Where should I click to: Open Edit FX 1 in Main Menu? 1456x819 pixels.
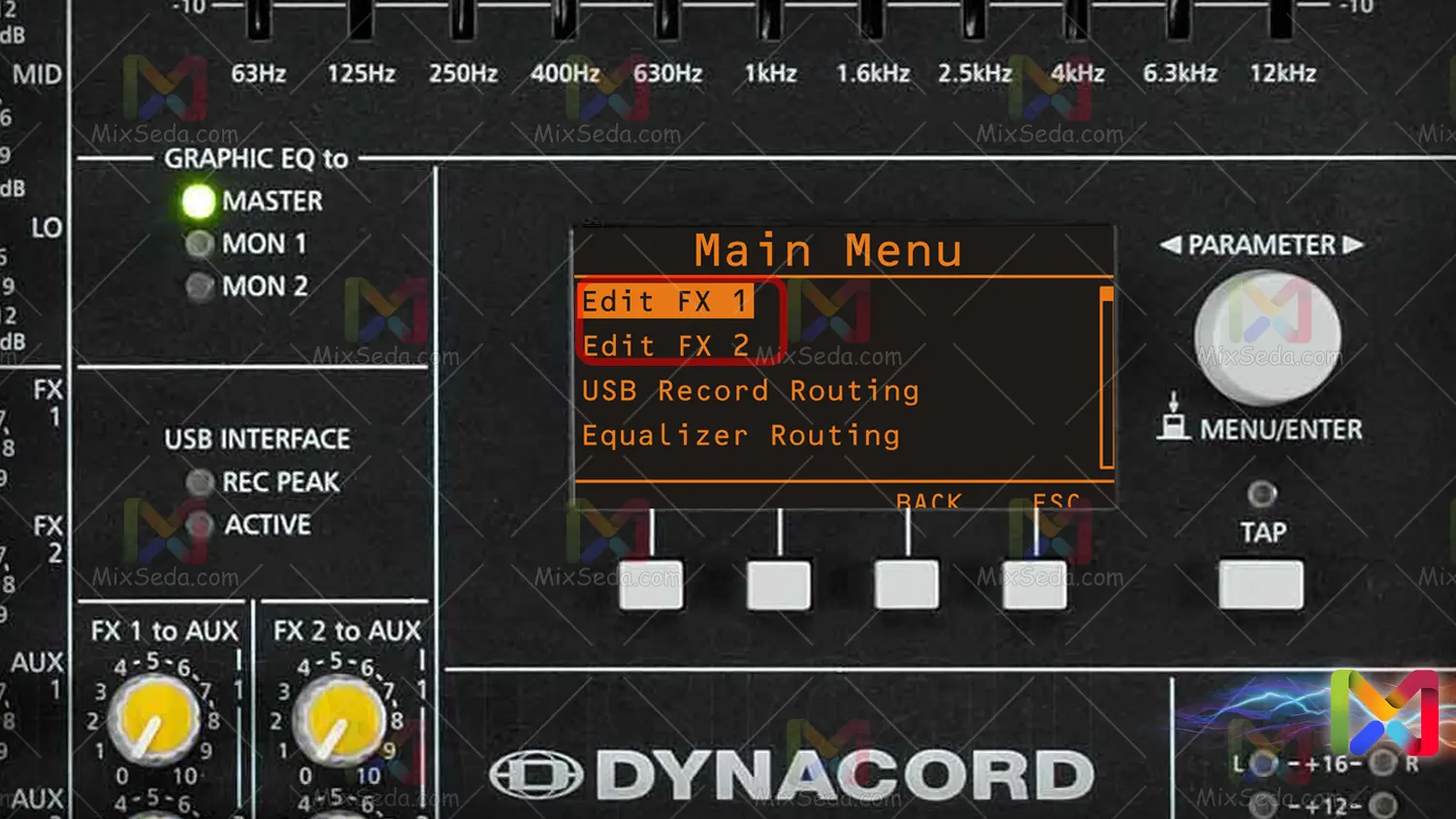click(x=665, y=302)
